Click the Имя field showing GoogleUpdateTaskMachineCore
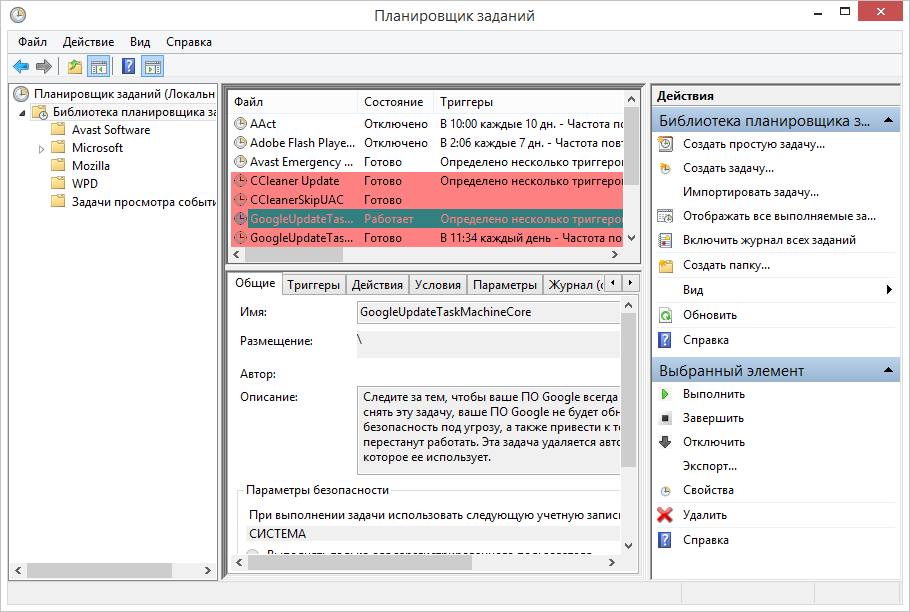Viewport: 910px width, 612px height. click(489, 312)
